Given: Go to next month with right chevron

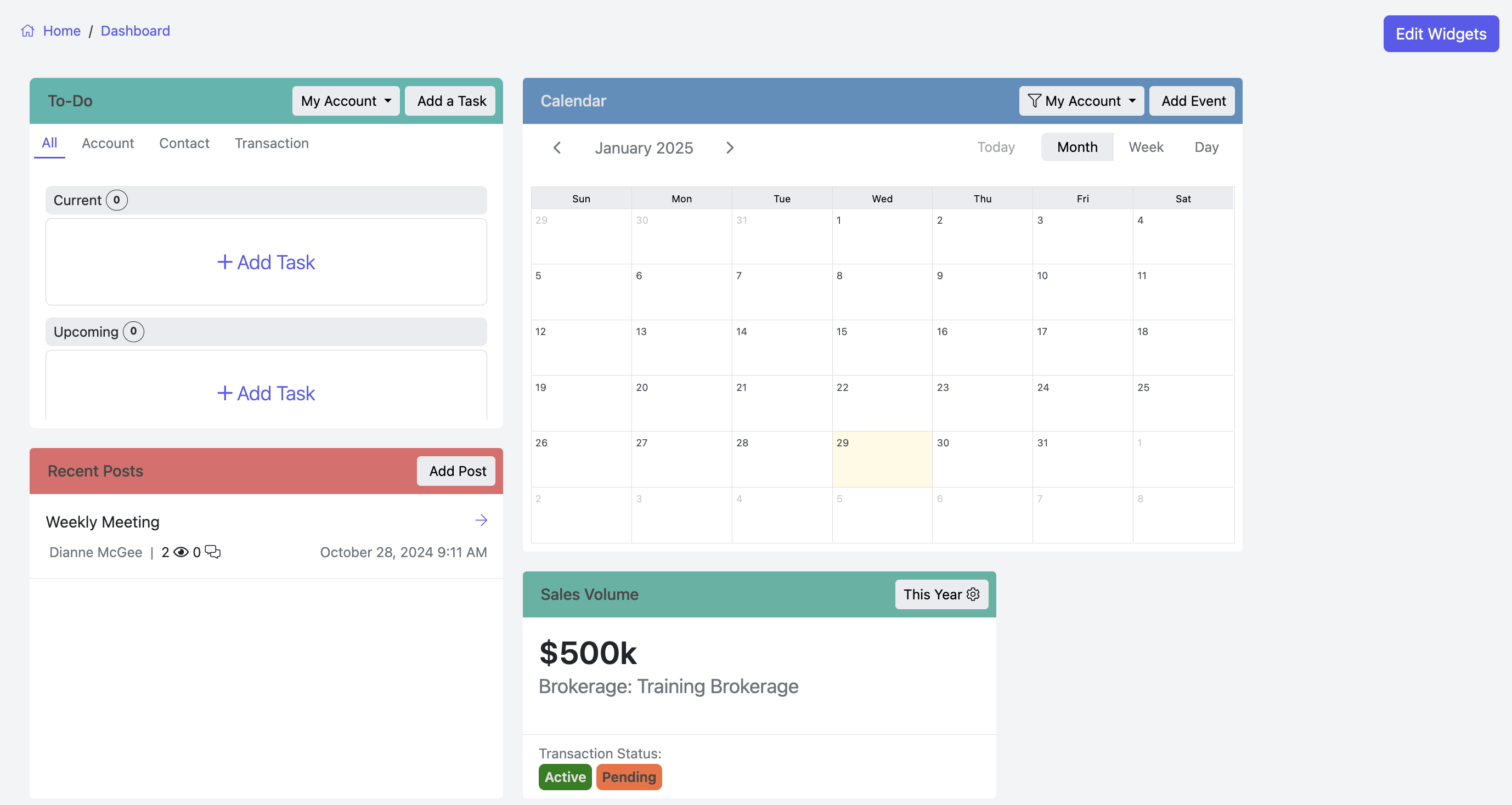Looking at the screenshot, I should click(730, 148).
